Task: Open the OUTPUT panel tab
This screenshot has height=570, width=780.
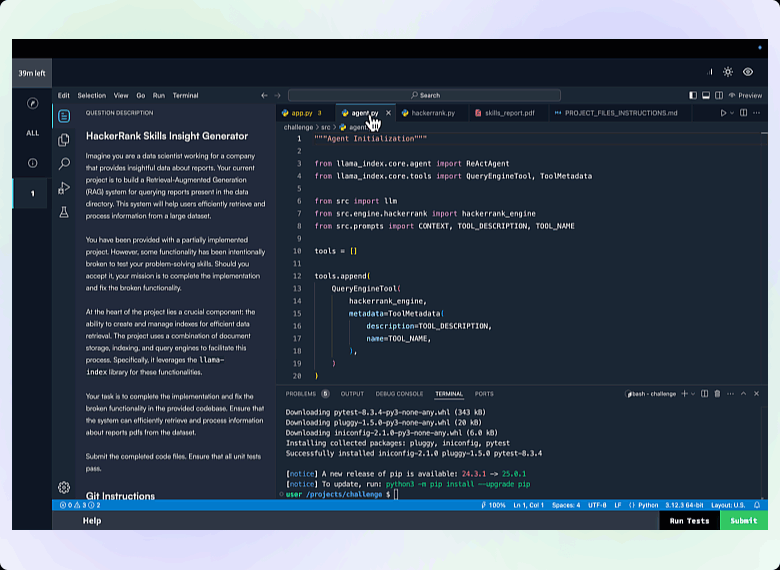Action: click(352, 393)
